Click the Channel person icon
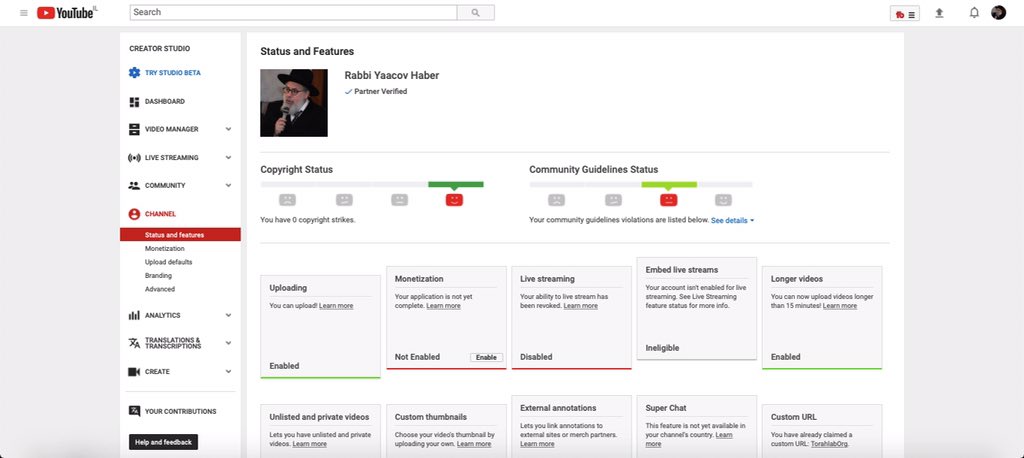The image size is (1024, 458). [x=134, y=214]
